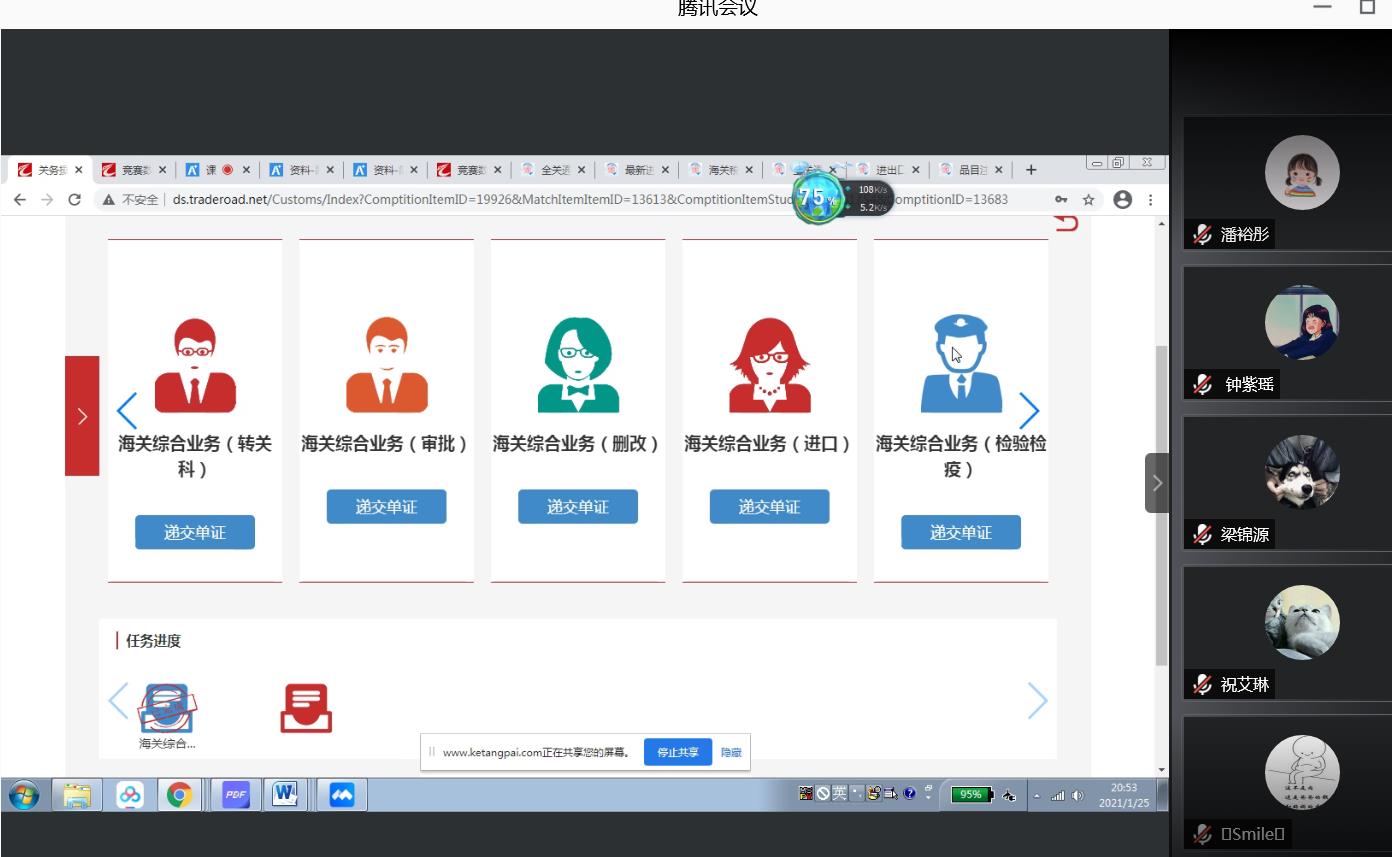Viewport: 1392px width, 857px height.
Task: Click the 海关综合业务（转关科） officer avatar
Action: point(195,365)
